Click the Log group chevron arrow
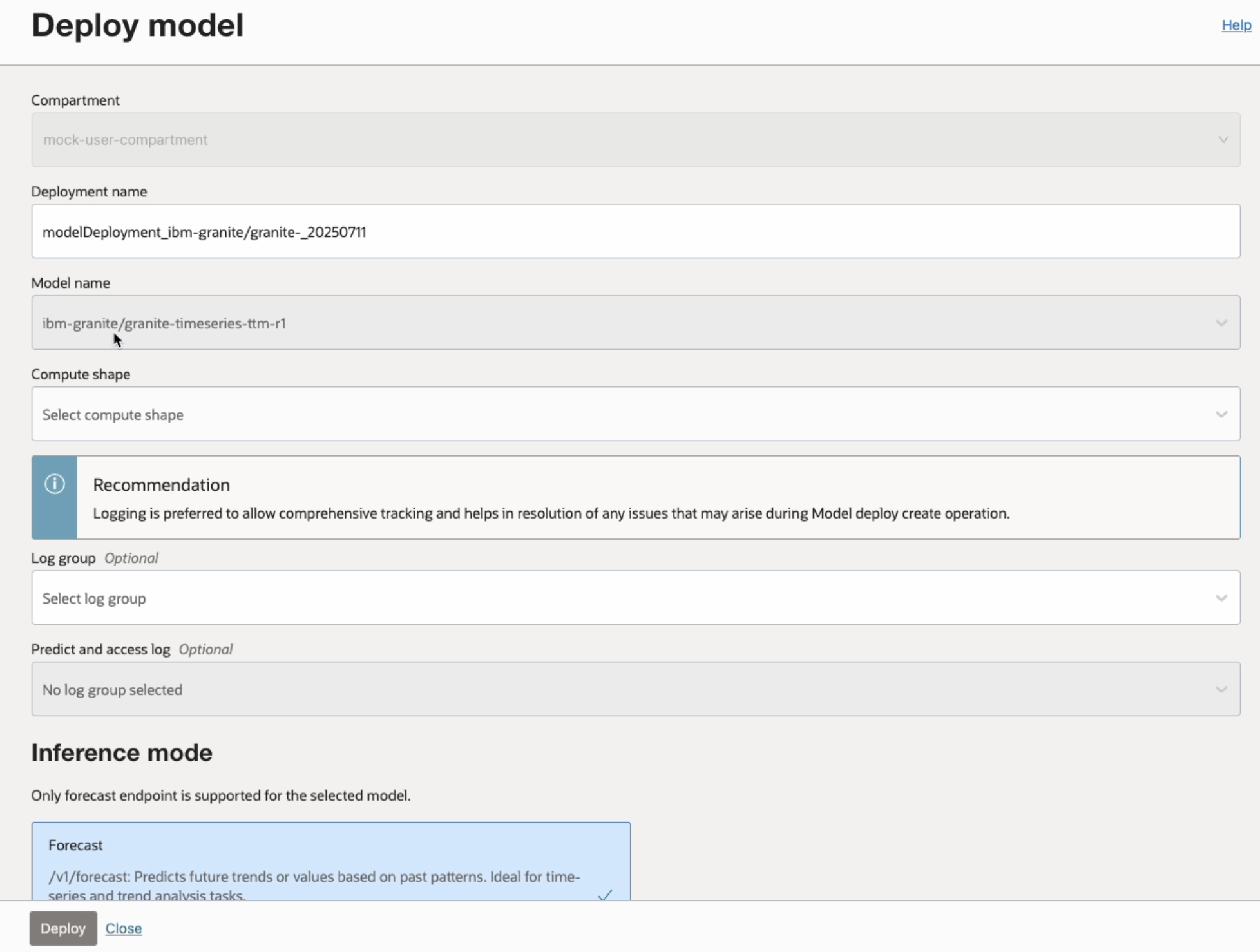 click(x=1221, y=598)
